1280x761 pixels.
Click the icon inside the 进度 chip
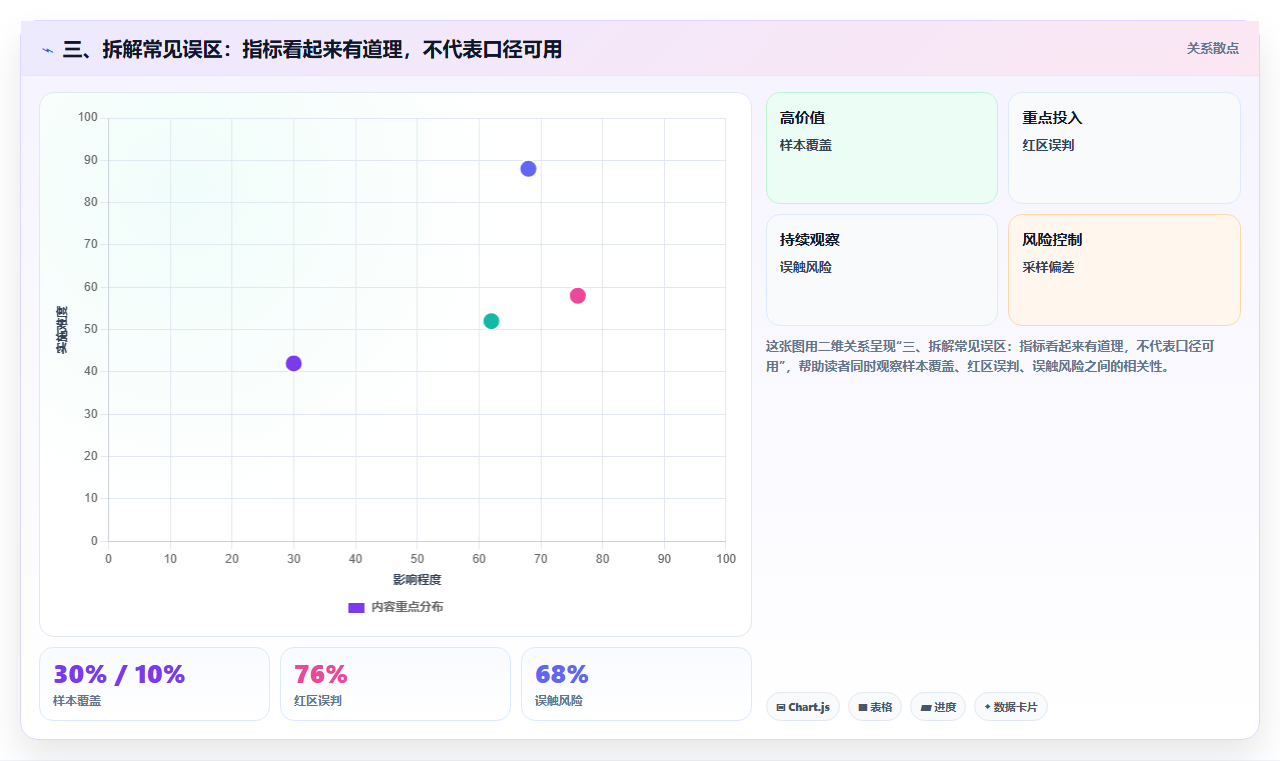(926, 707)
